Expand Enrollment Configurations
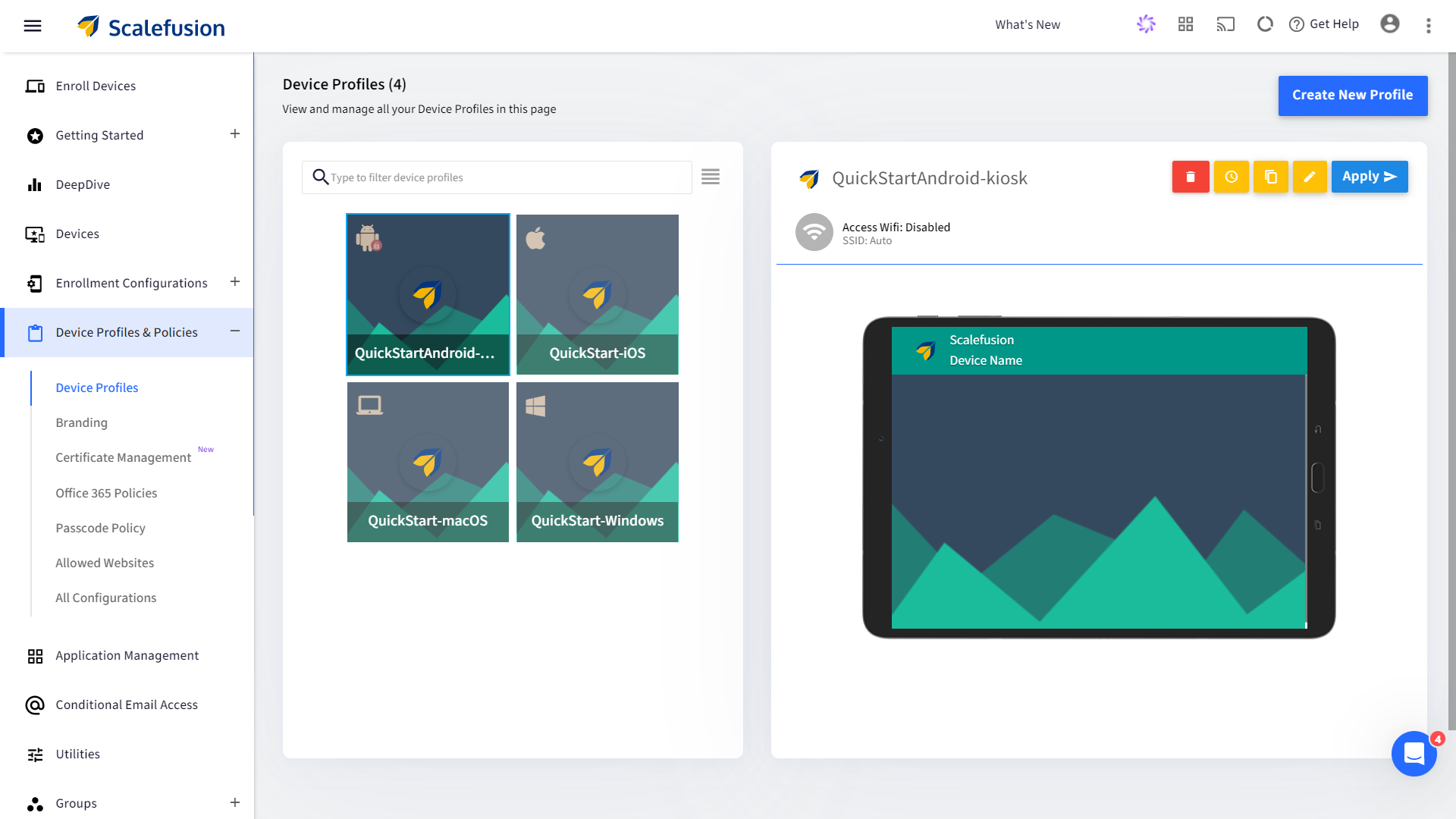 (235, 281)
